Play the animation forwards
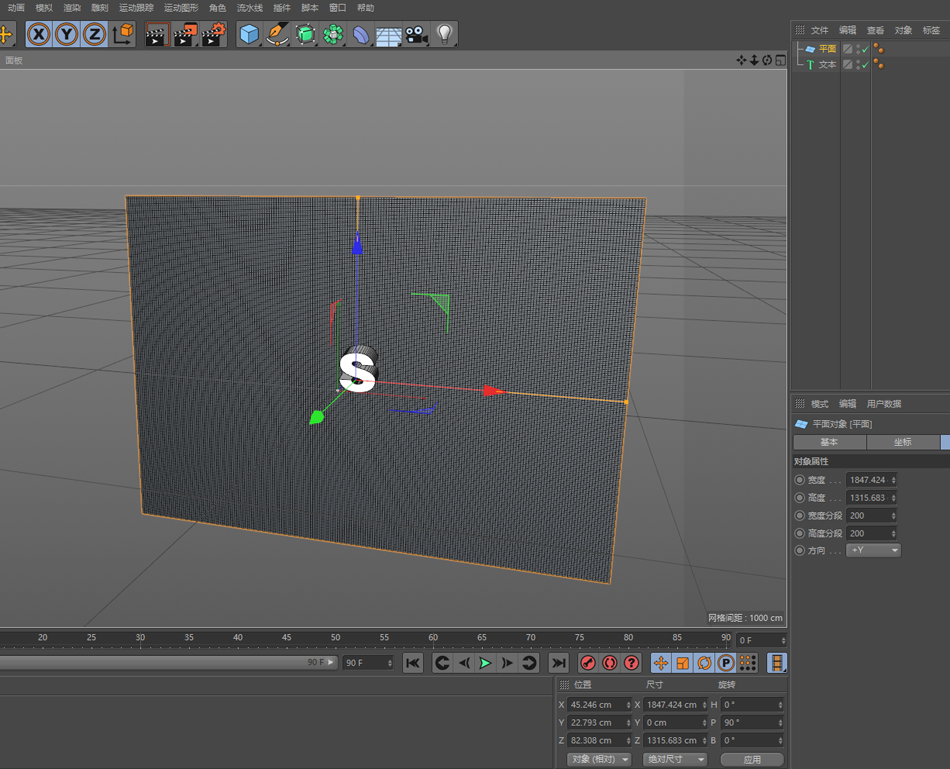Screen dimensions: 950x769 [485, 663]
